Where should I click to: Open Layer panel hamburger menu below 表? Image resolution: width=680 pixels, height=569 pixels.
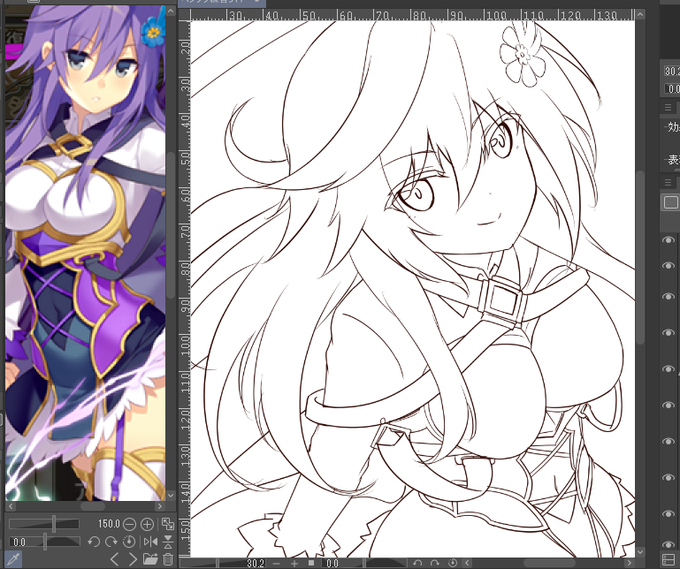pos(668,182)
